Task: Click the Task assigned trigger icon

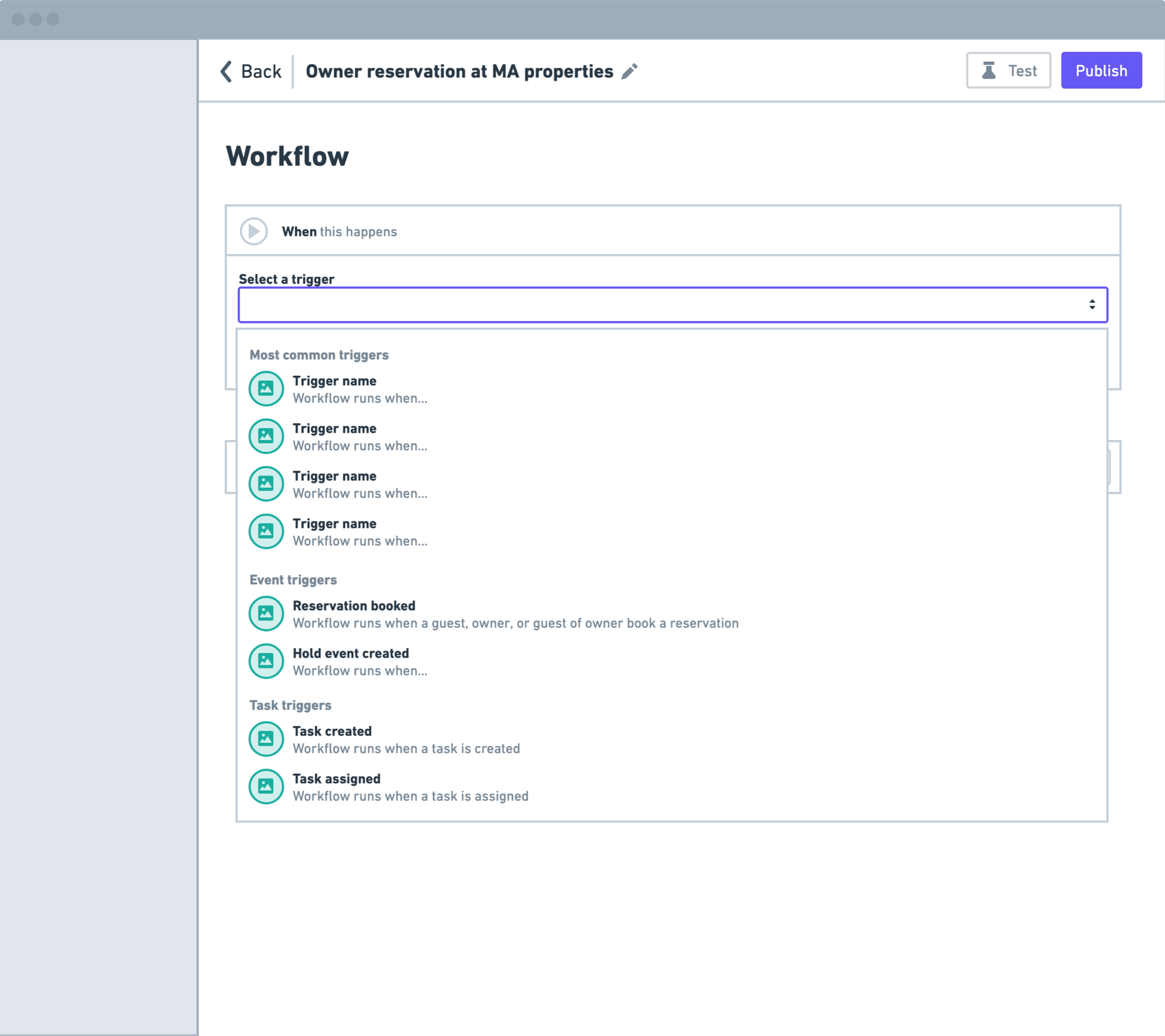Action: click(266, 786)
